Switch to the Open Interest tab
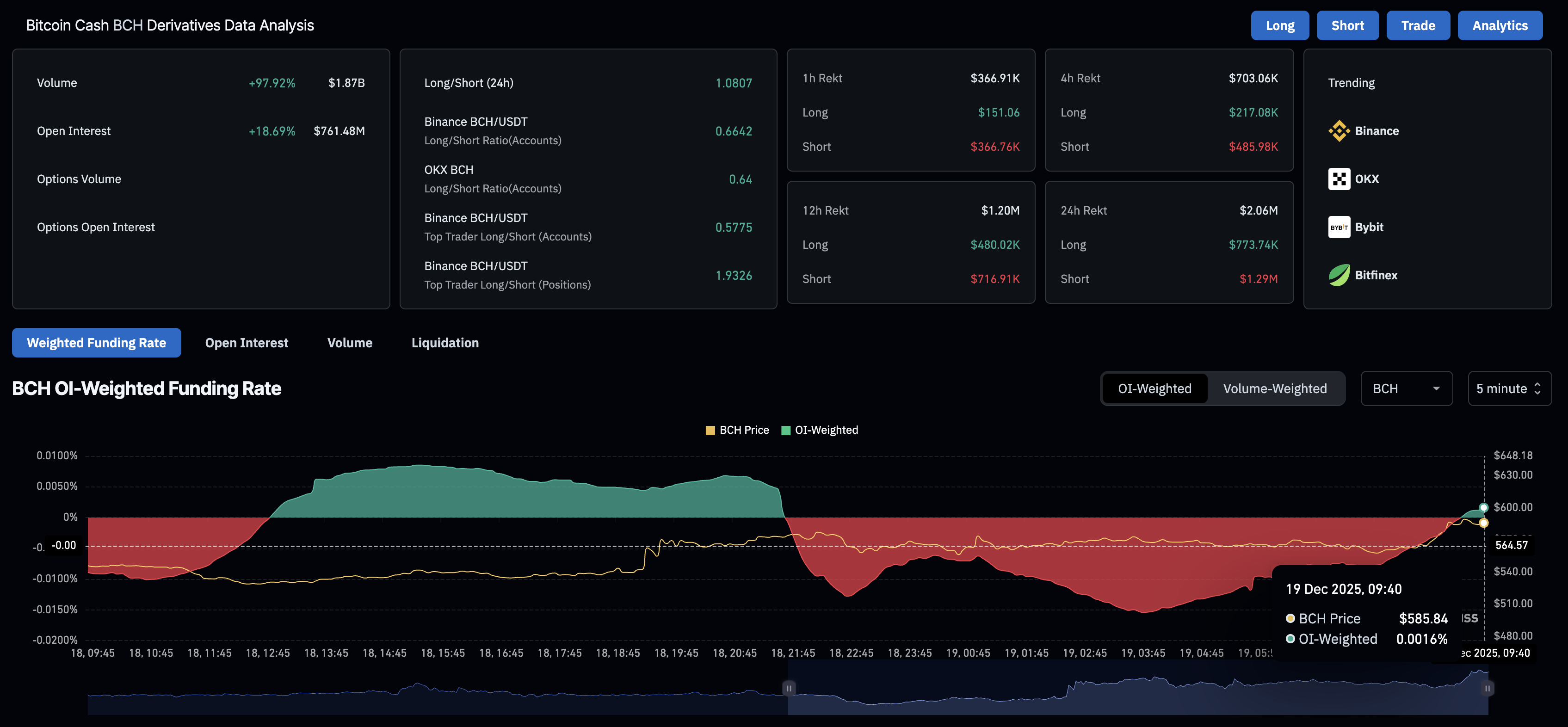The image size is (1568, 727). coord(246,343)
